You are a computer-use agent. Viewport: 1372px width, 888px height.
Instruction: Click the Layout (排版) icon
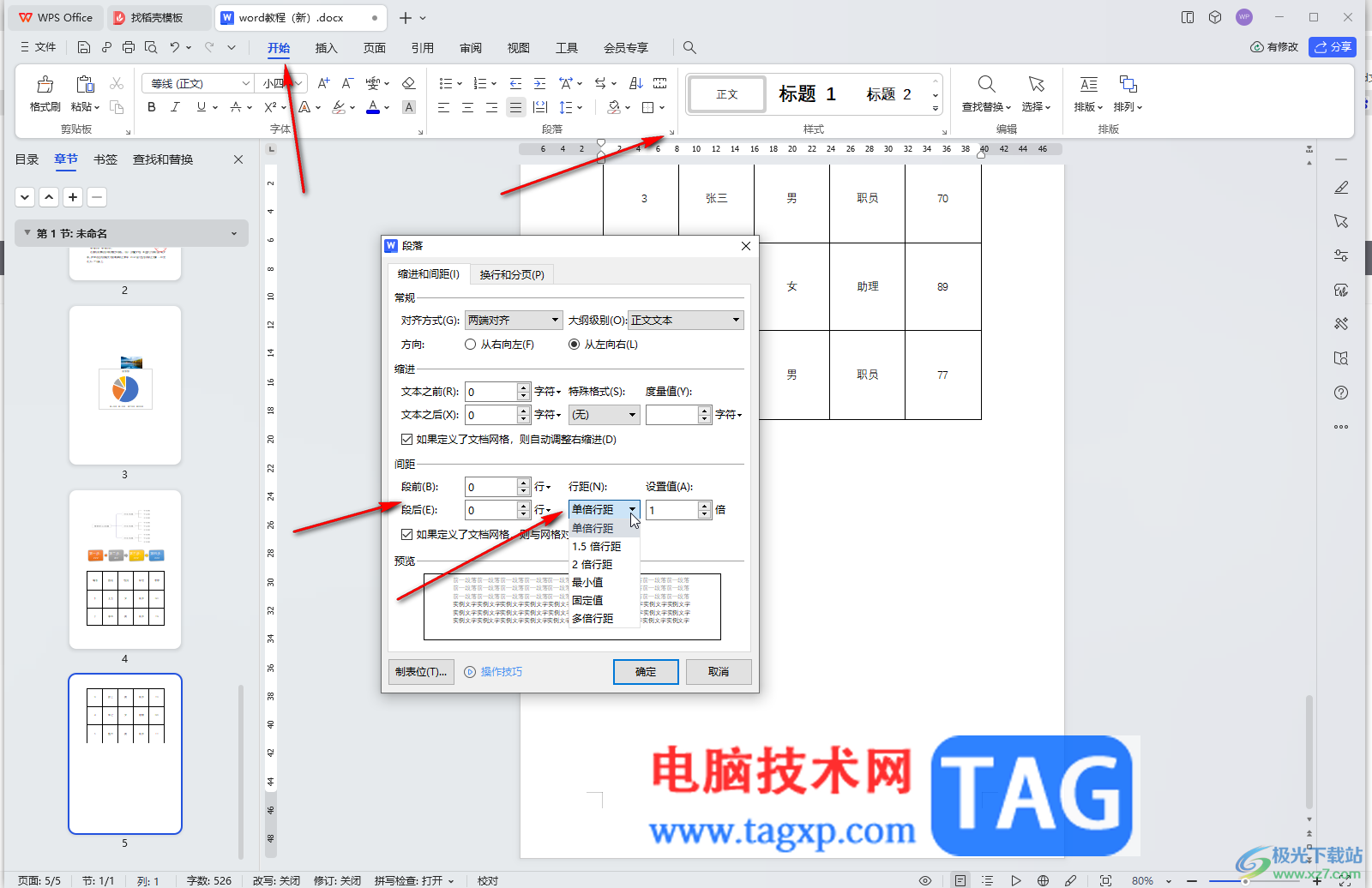(x=1088, y=84)
